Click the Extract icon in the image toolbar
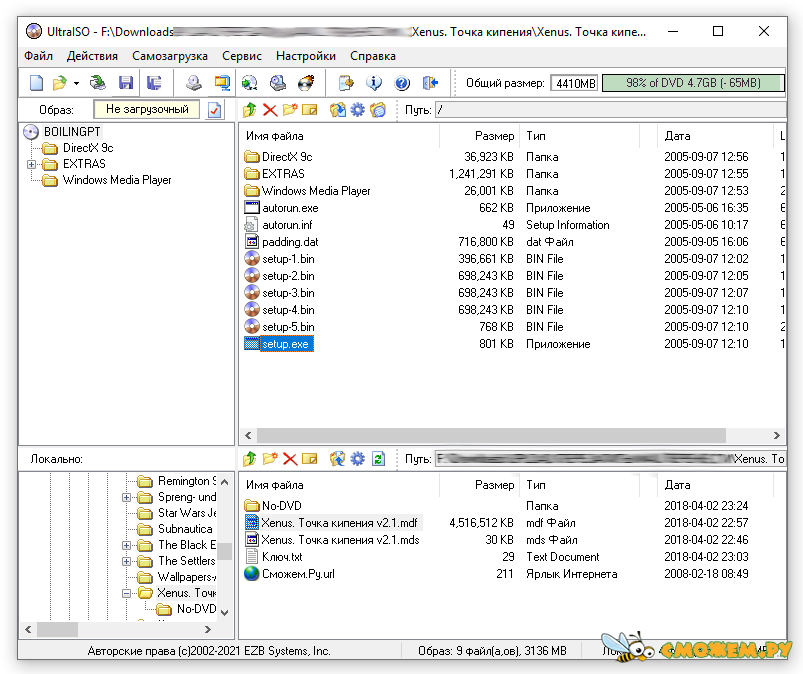The image size is (803, 674). coord(337,110)
